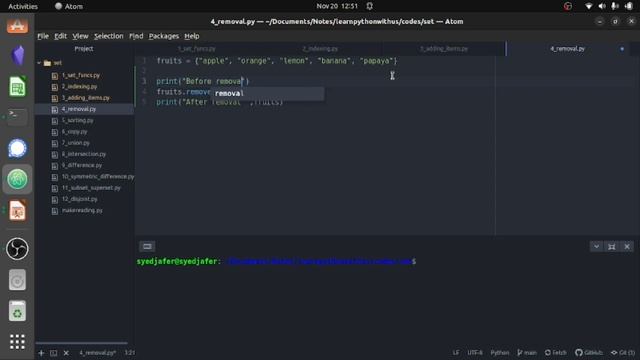The image size is (640, 360).
Task: Open Wi-Fi indicator in system tray
Action: (x=589, y=6)
